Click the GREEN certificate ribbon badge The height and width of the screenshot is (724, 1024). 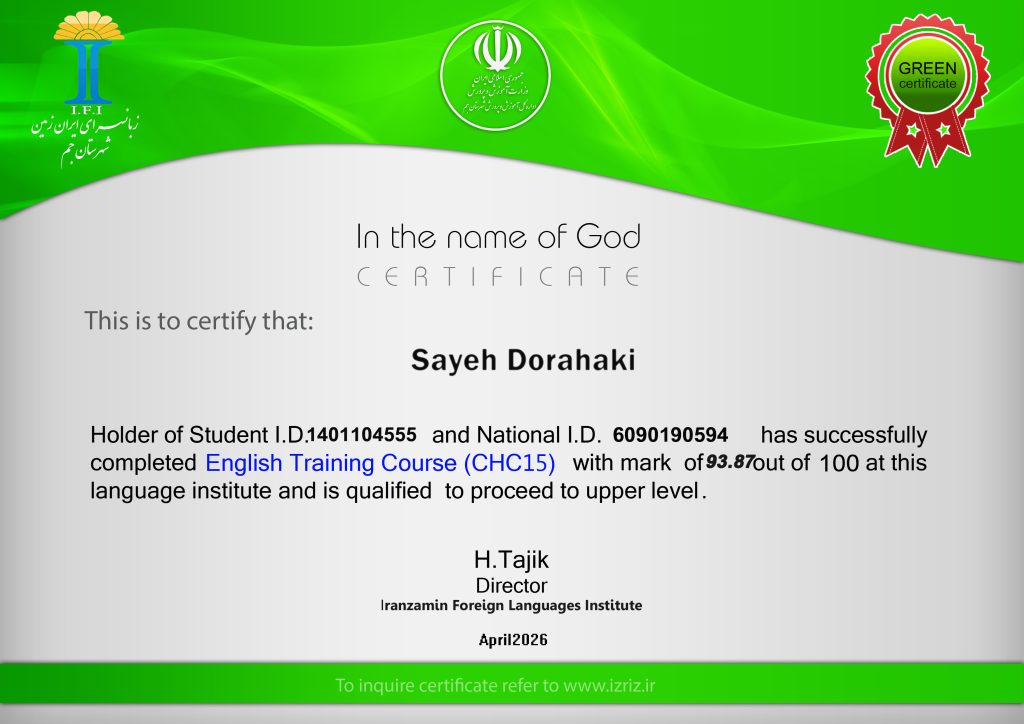[927, 90]
